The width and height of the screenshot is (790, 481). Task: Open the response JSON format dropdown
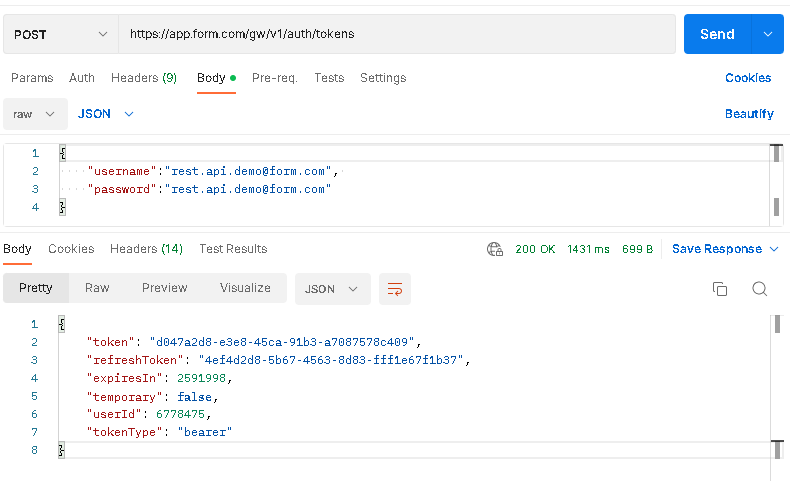pyautogui.click(x=332, y=289)
